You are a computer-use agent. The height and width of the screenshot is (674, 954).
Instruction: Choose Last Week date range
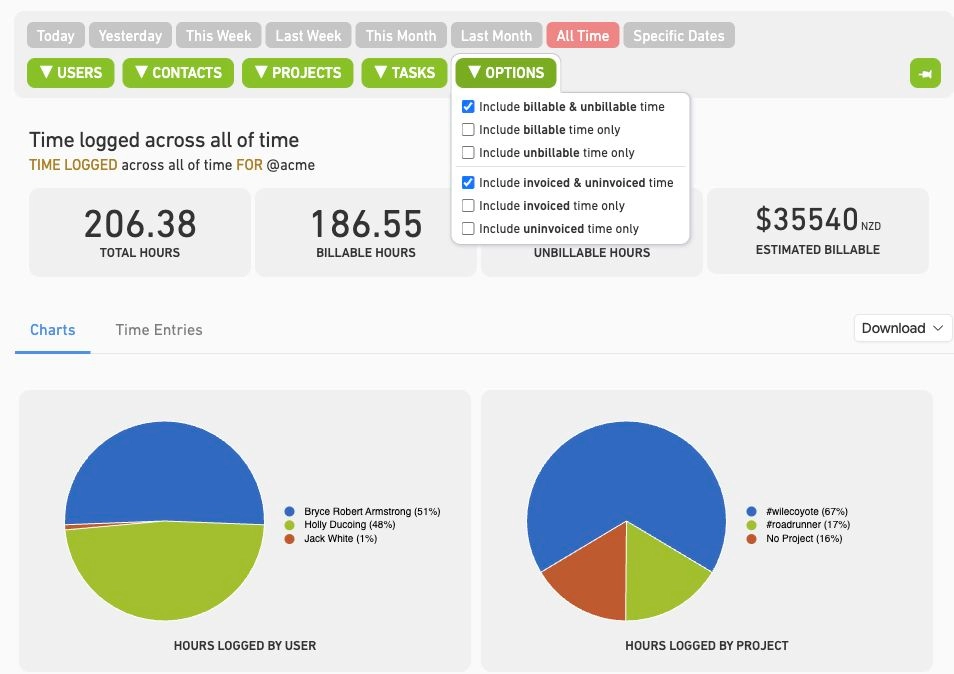coord(308,36)
